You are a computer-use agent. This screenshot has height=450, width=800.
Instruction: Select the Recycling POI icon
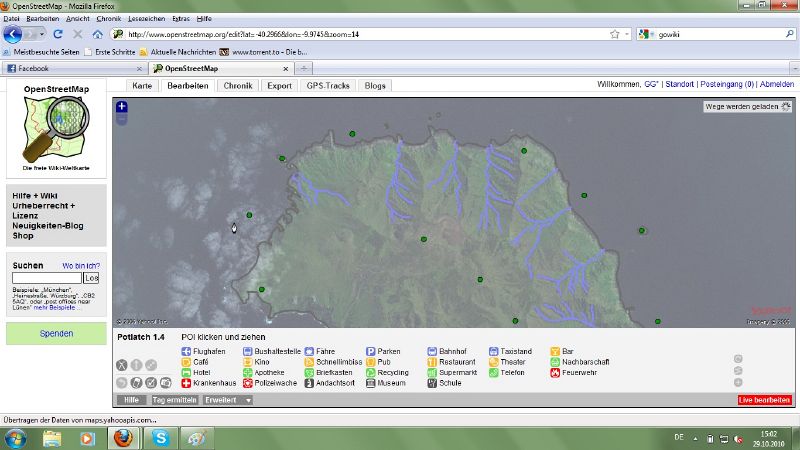(x=370, y=373)
